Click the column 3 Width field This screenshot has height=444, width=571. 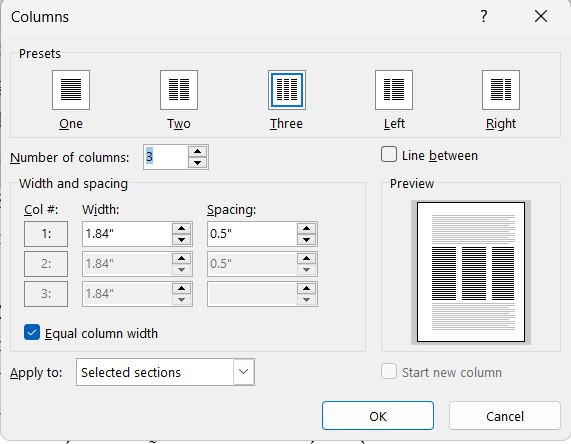pyautogui.click(x=127, y=294)
